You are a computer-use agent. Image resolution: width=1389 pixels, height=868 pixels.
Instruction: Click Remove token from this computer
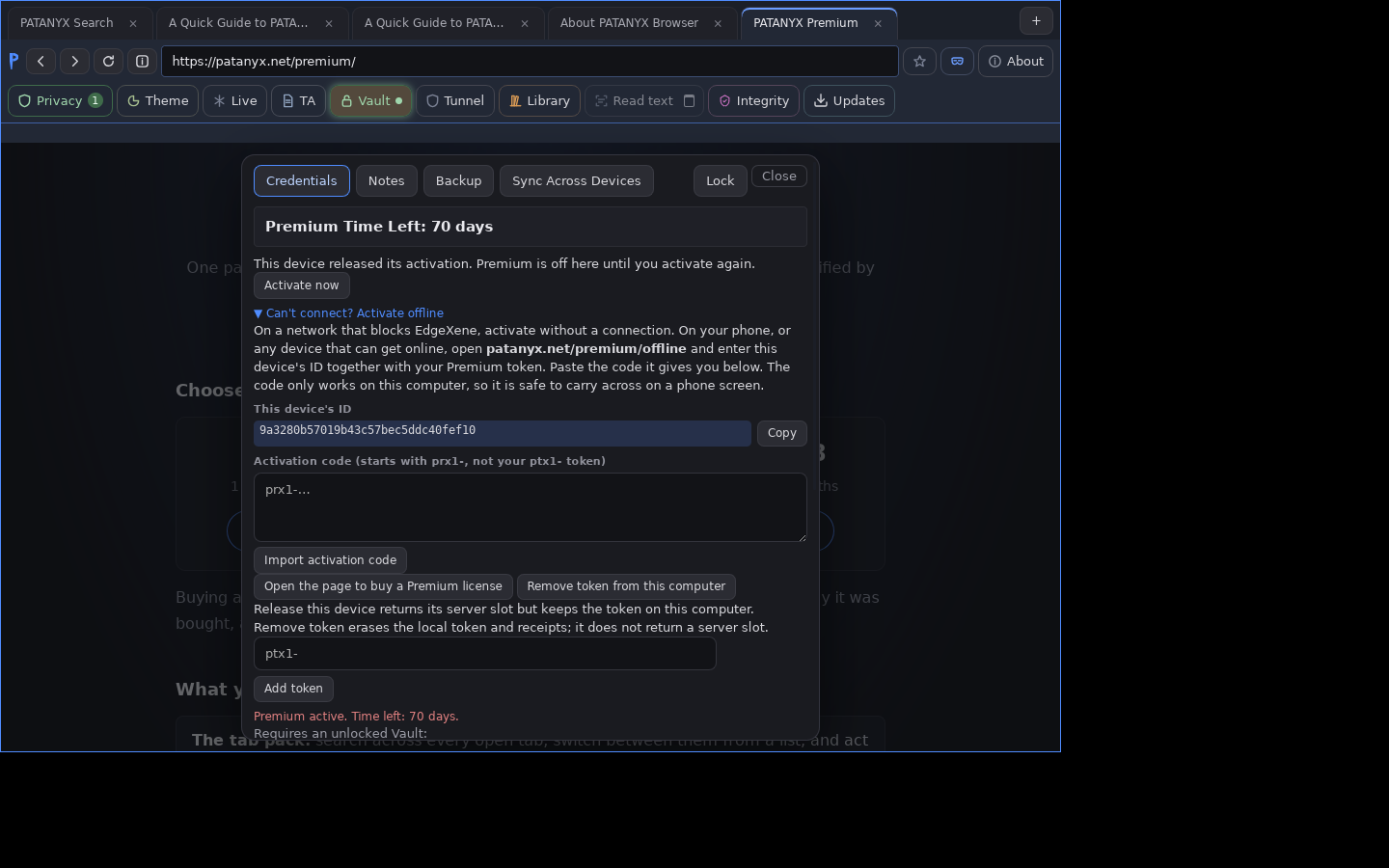(x=626, y=586)
